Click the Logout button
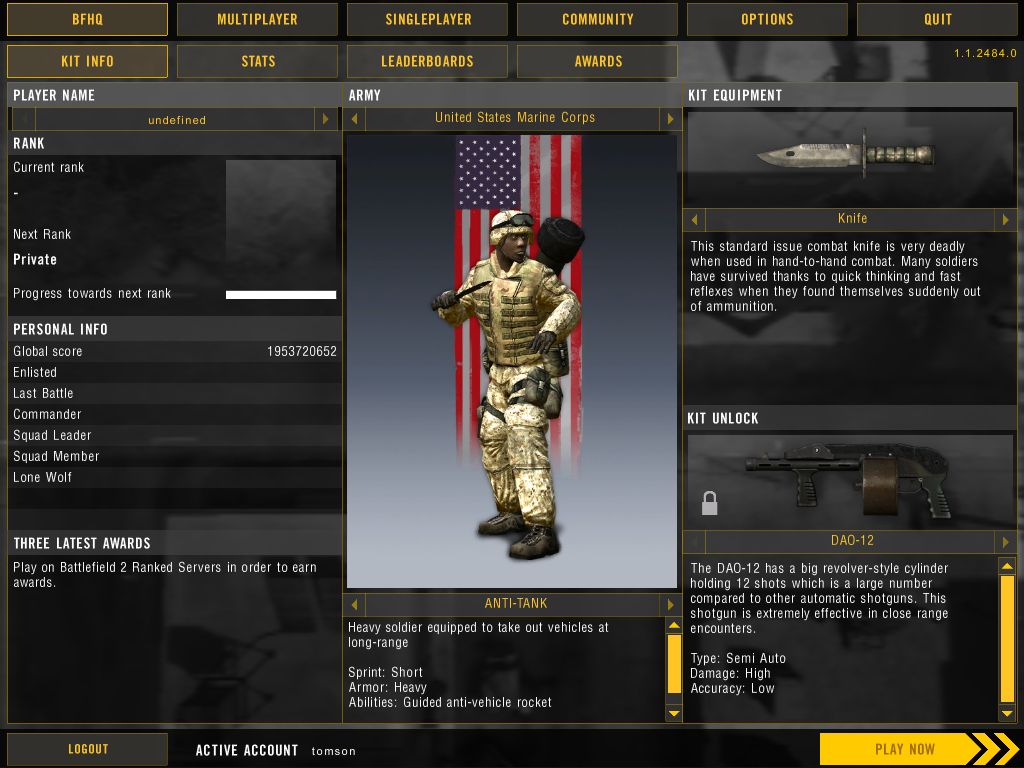 [x=87, y=749]
